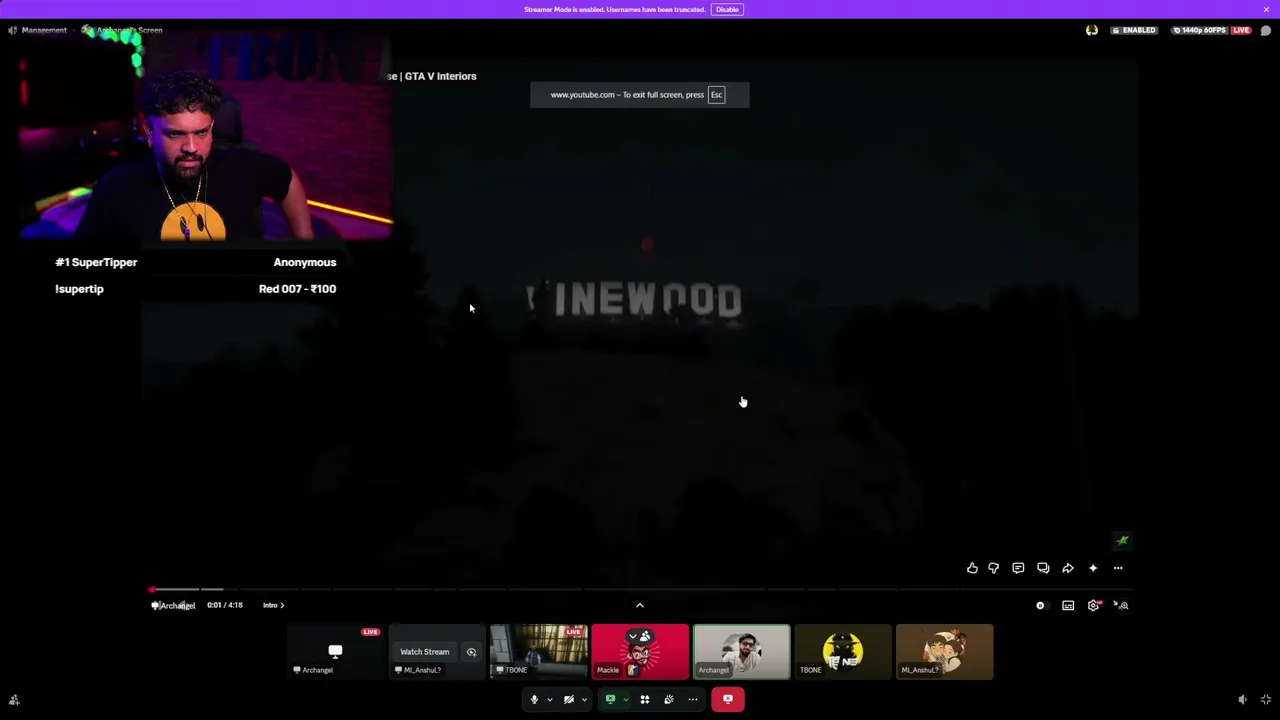The image size is (1280, 720).
Task: Click the pop-out icon beside Watch Stream
Action: point(471,652)
